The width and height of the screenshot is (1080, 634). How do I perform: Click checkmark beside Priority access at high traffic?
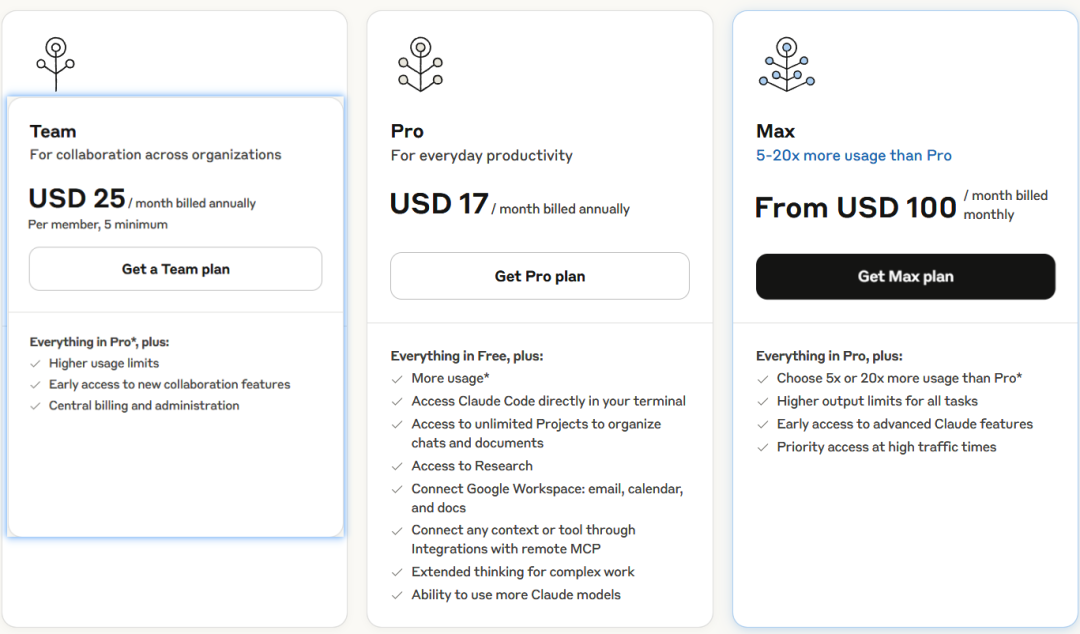pyautogui.click(x=763, y=448)
